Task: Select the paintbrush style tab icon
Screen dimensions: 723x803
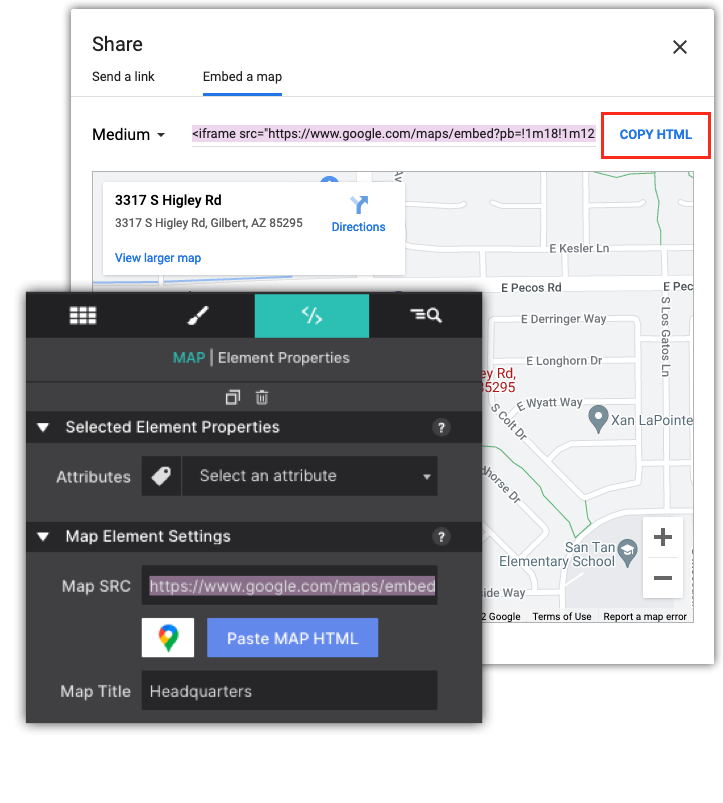Action: tap(198, 315)
